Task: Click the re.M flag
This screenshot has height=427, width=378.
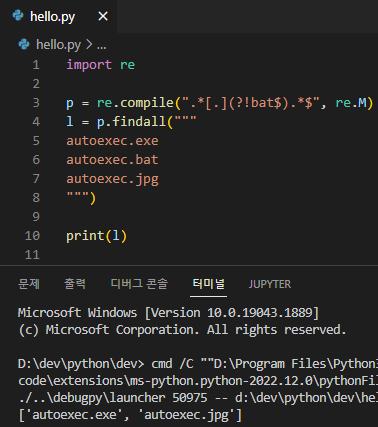Action: 351,103
